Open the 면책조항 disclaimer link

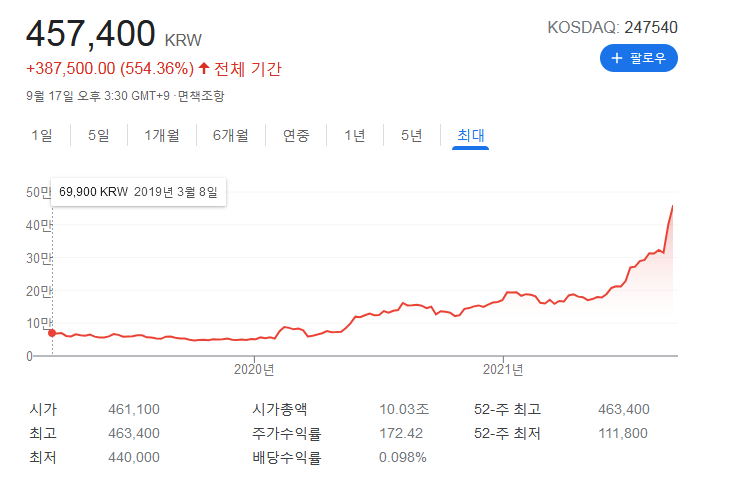point(202,96)
